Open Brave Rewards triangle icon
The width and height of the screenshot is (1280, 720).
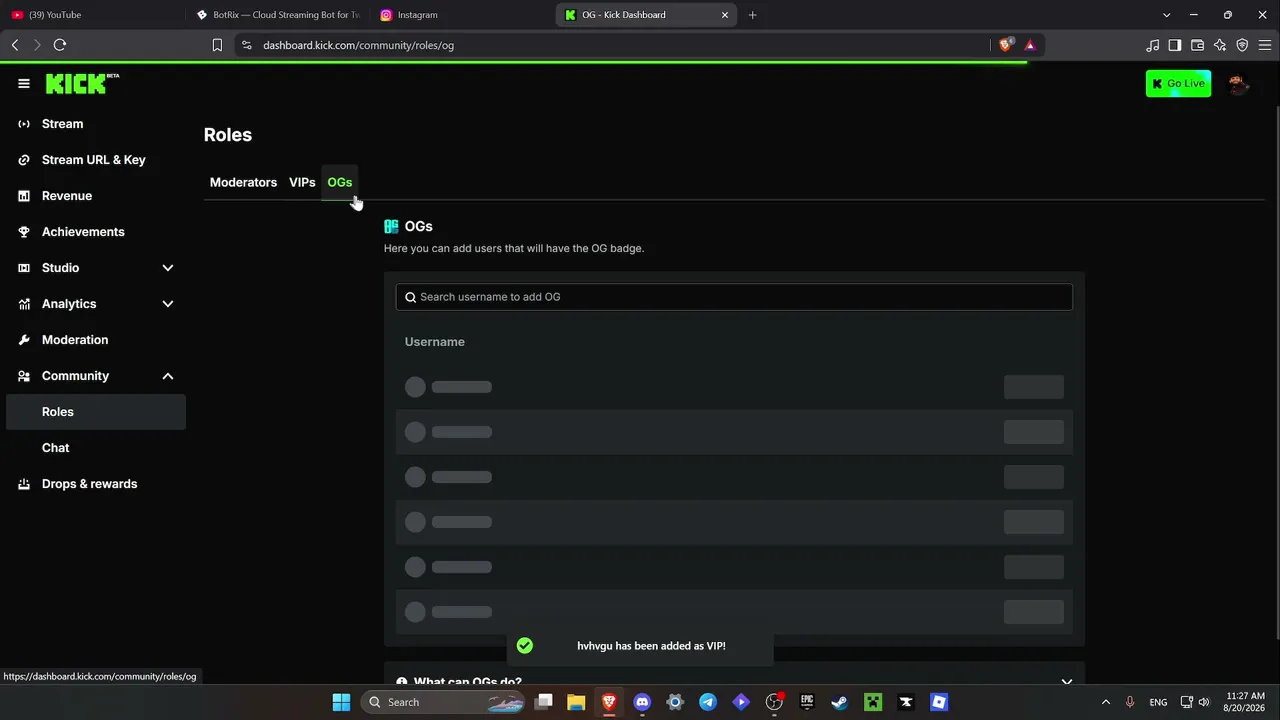pos(1030,45)
